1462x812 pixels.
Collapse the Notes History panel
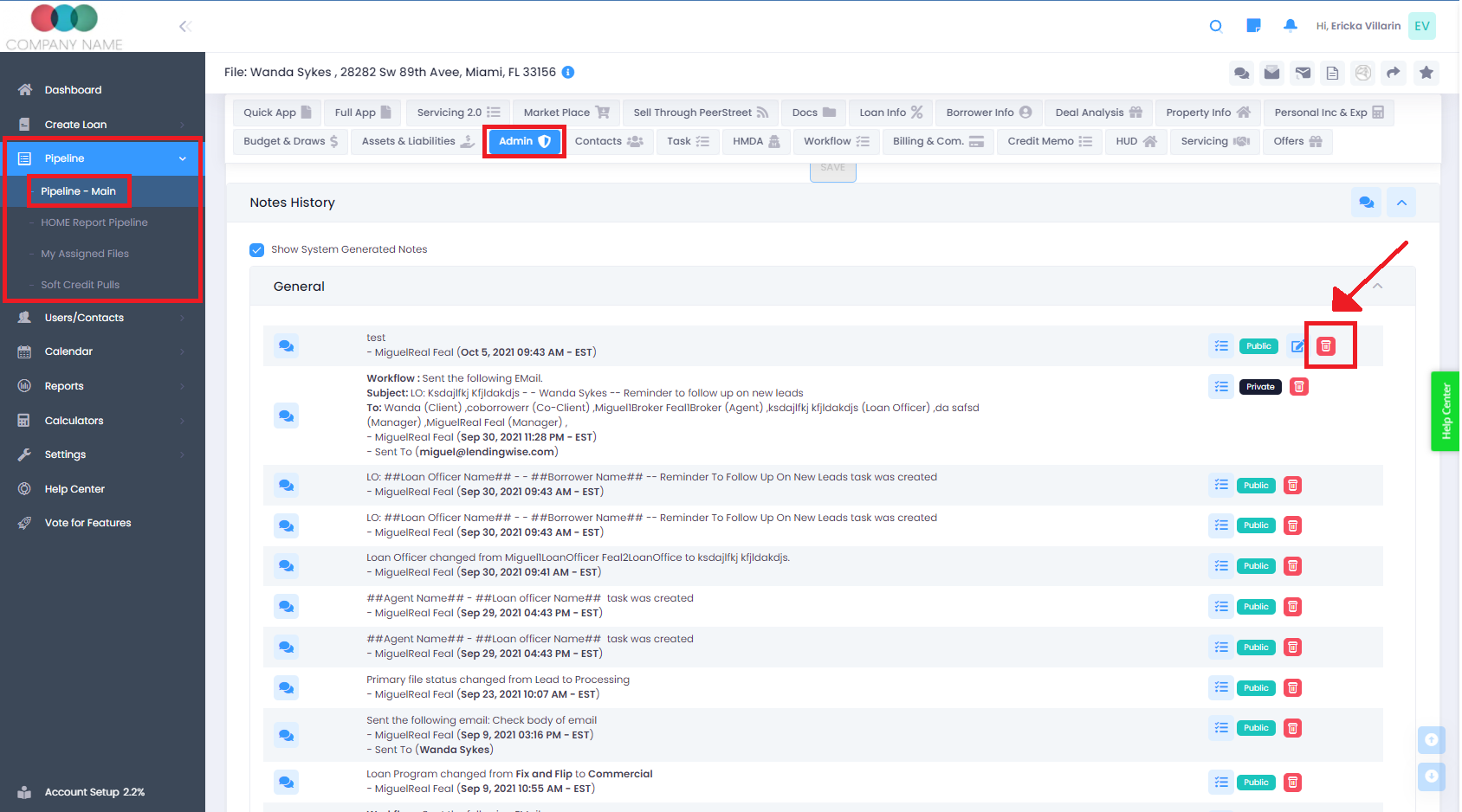click(1401, 203)
